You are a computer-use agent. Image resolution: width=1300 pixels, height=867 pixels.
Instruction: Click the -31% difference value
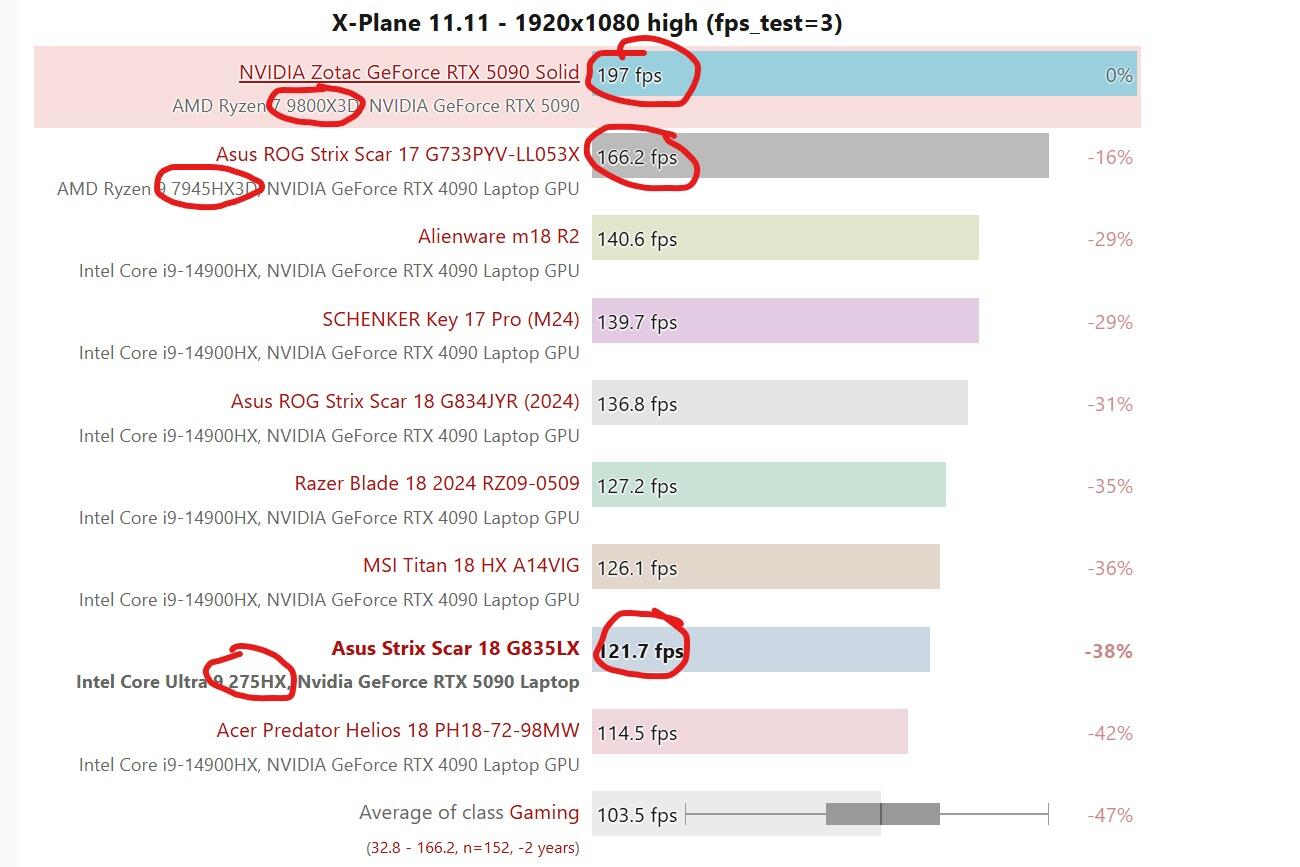1110,404
